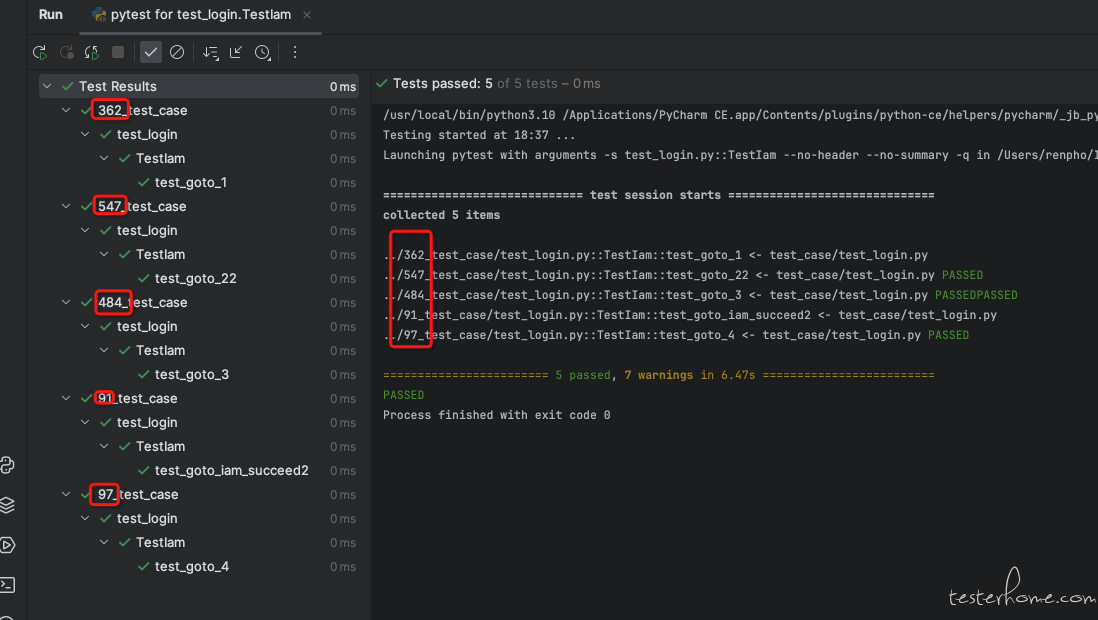
Task: Open the layers sidebar tool icon
Action: pyautogui.click(x=8, y=505)
